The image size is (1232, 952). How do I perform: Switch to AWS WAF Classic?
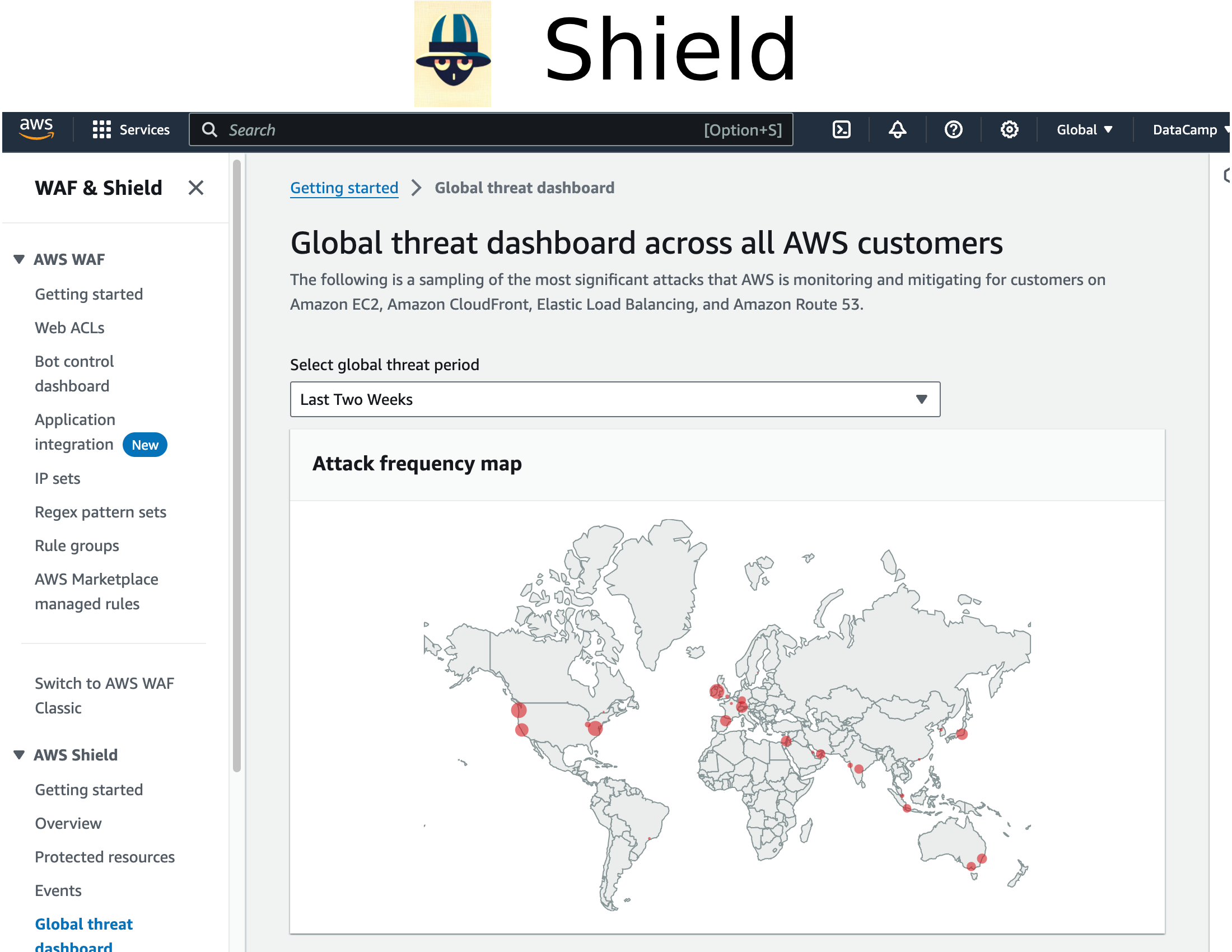(104, 696)
